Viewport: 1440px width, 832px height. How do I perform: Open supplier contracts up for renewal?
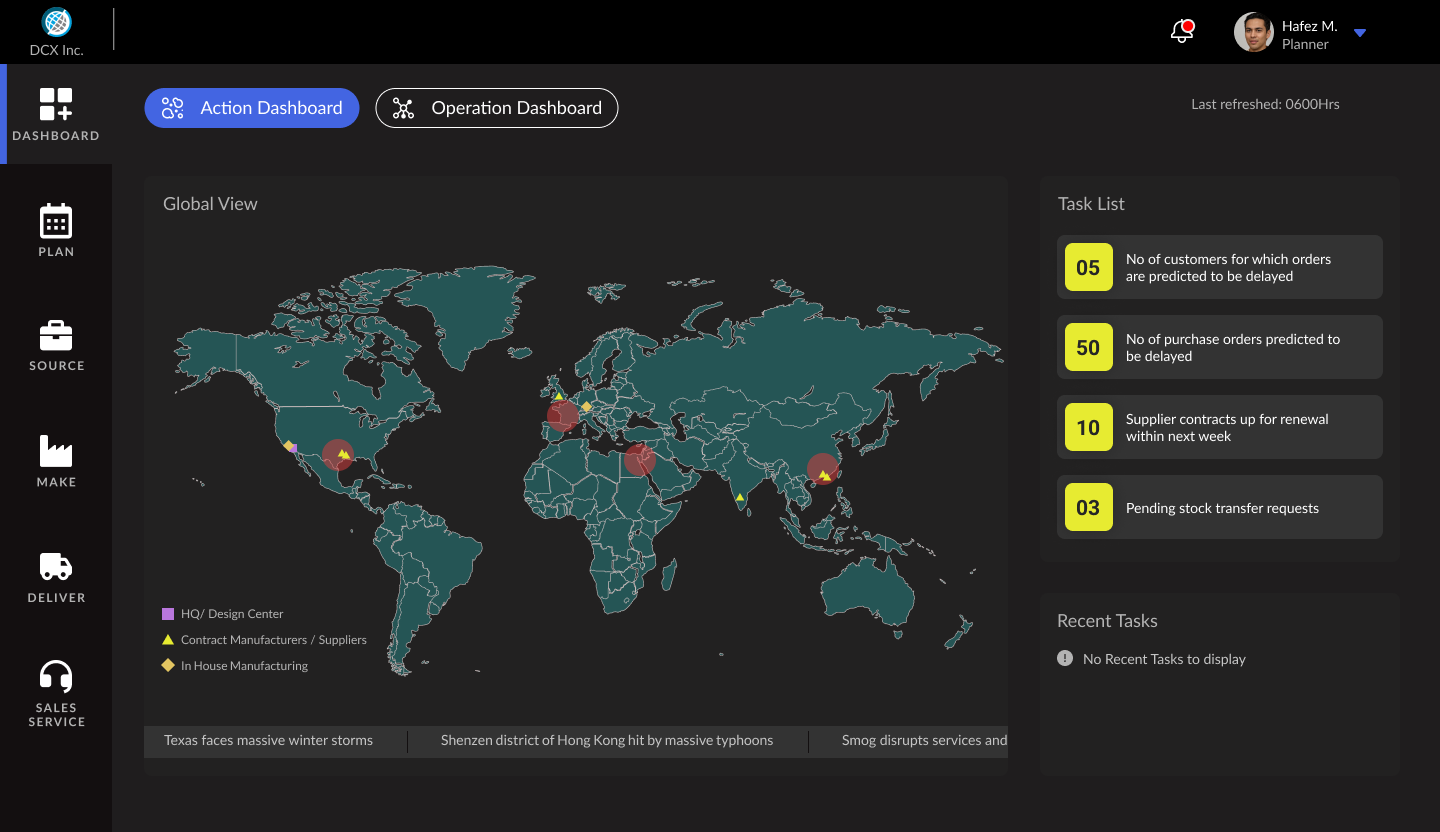click(x=1219, y=427)
